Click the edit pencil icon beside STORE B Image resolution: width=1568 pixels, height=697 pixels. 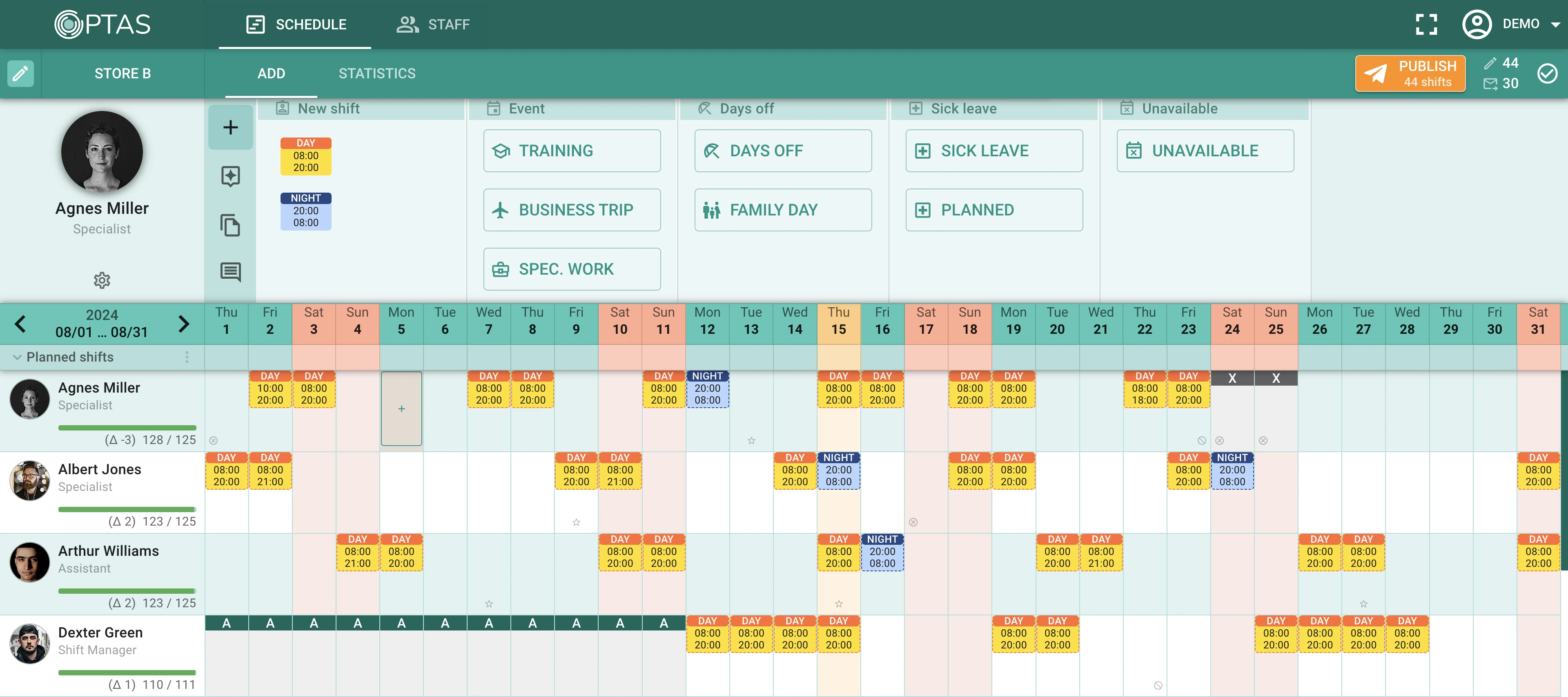(20, 73)
